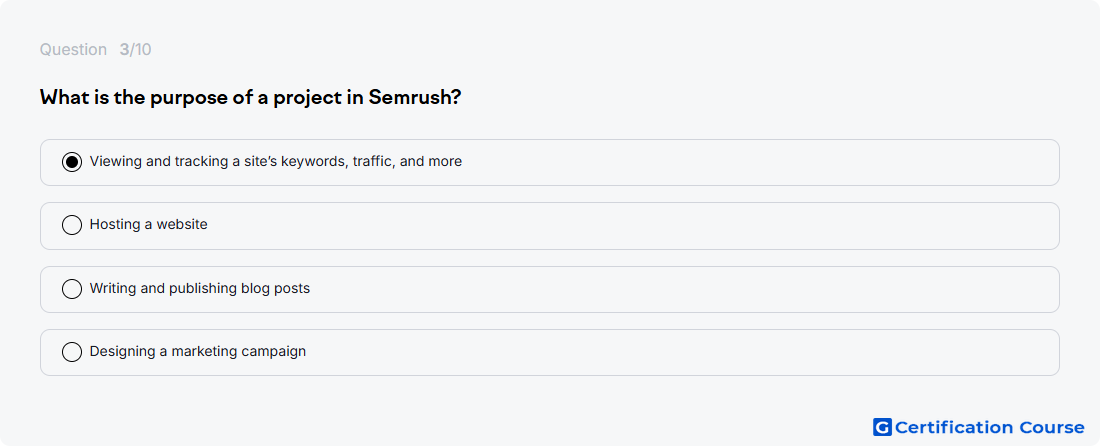Viewport: 1100px width, 446px height.
Task: Click the 'Viewing and tracking a site's keywords' answer text
Action: coord(276,161)
